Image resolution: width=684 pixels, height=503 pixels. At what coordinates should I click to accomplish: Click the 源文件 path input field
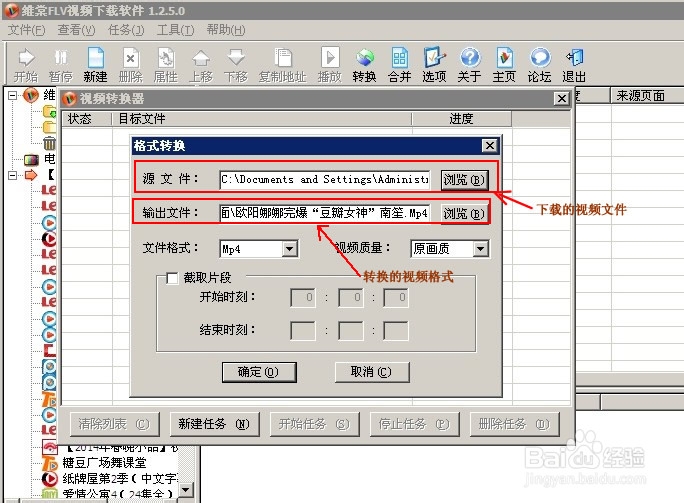coord(325,180)
